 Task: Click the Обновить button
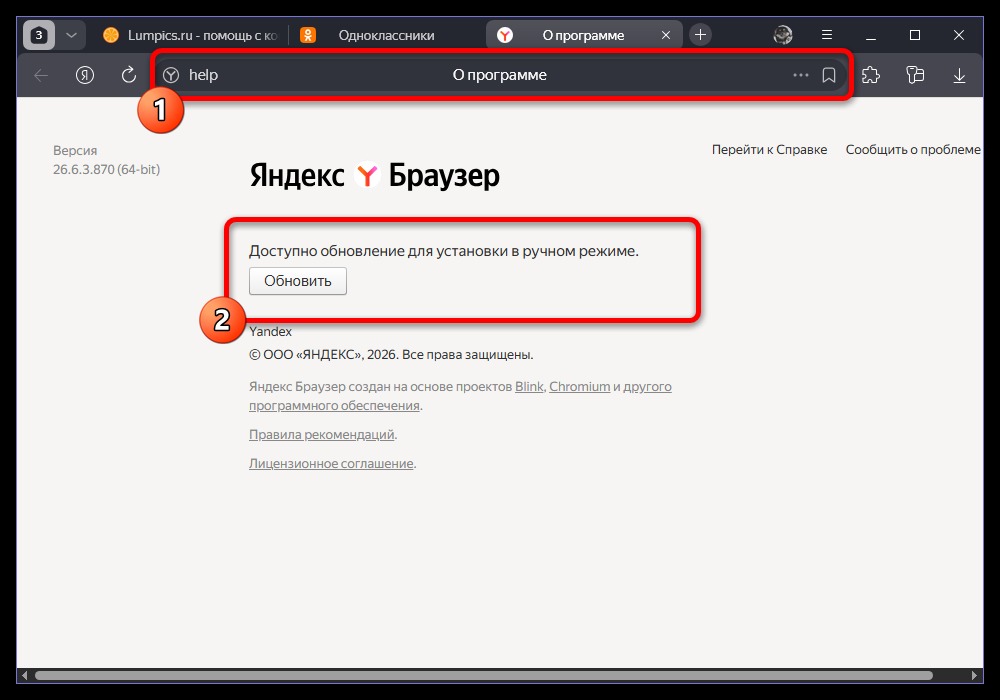[x=298, y=281]
